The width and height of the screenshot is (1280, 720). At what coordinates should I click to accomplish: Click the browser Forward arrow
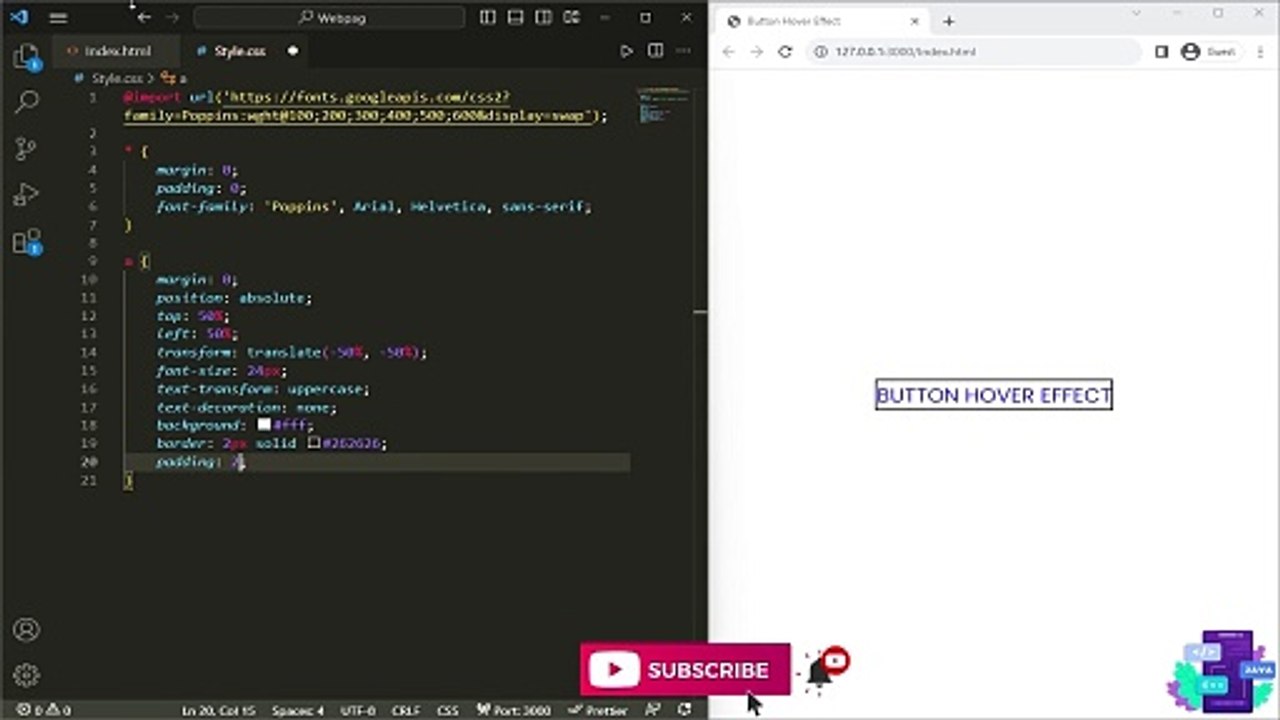click(x=757, y=52)
